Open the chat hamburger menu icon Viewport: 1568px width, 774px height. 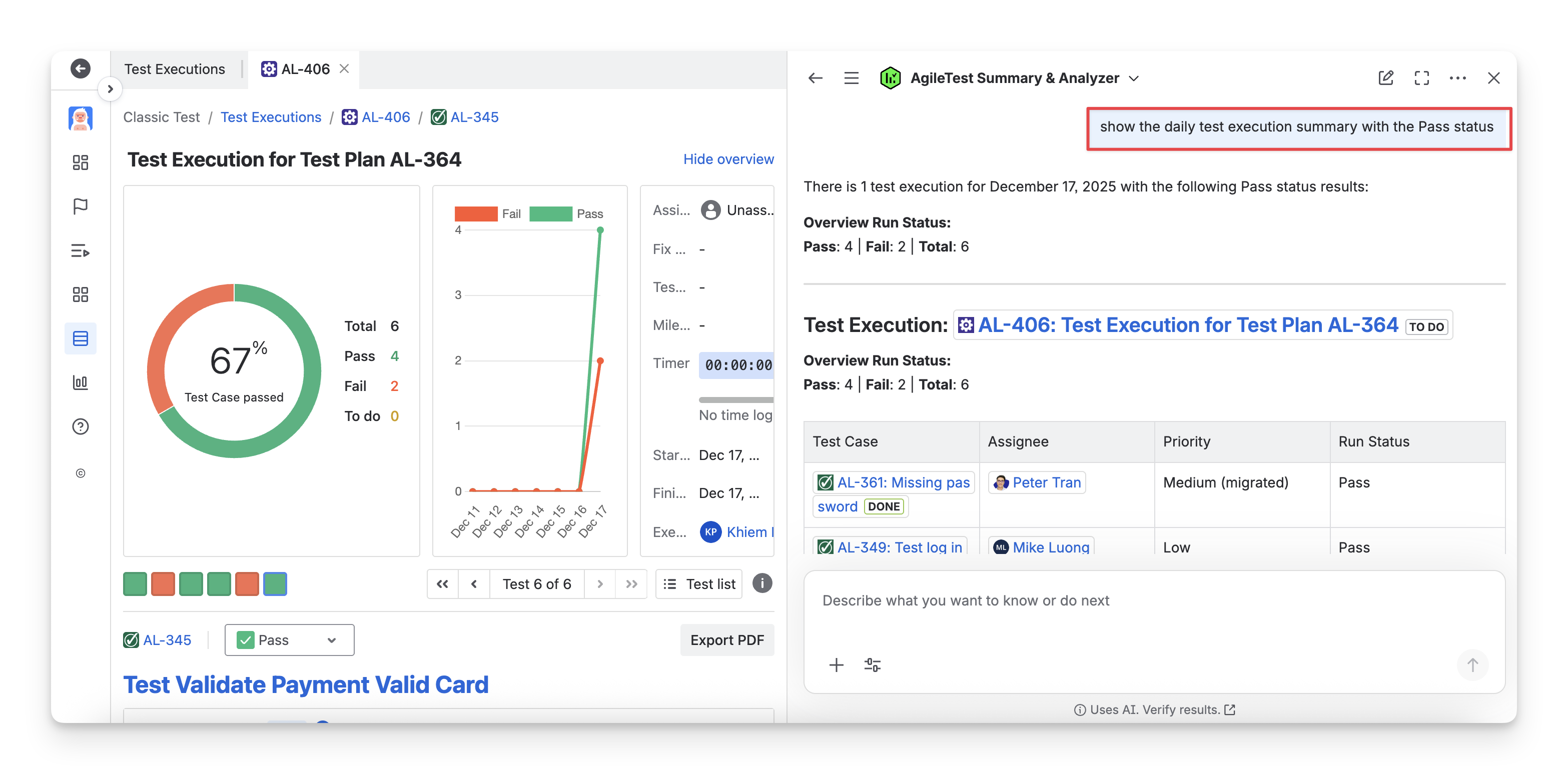coord(851,78)
